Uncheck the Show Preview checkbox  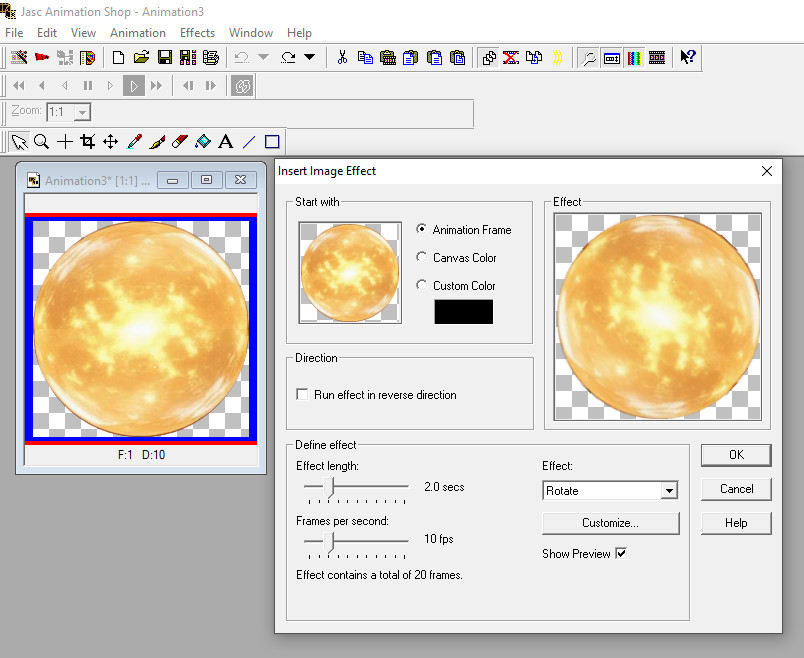tap(621, 554)
